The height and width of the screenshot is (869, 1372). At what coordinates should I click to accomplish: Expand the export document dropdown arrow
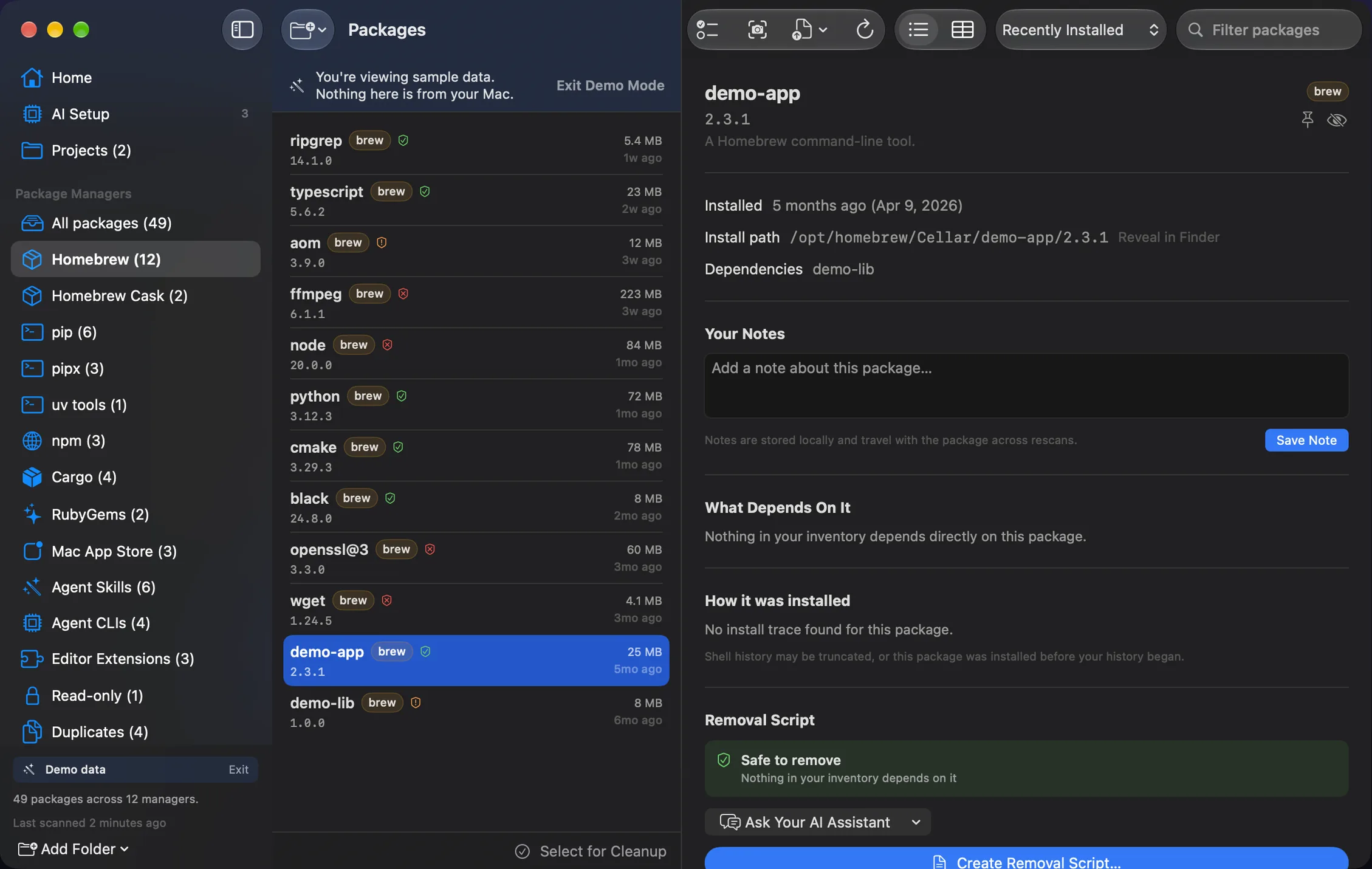click(823, 29)
